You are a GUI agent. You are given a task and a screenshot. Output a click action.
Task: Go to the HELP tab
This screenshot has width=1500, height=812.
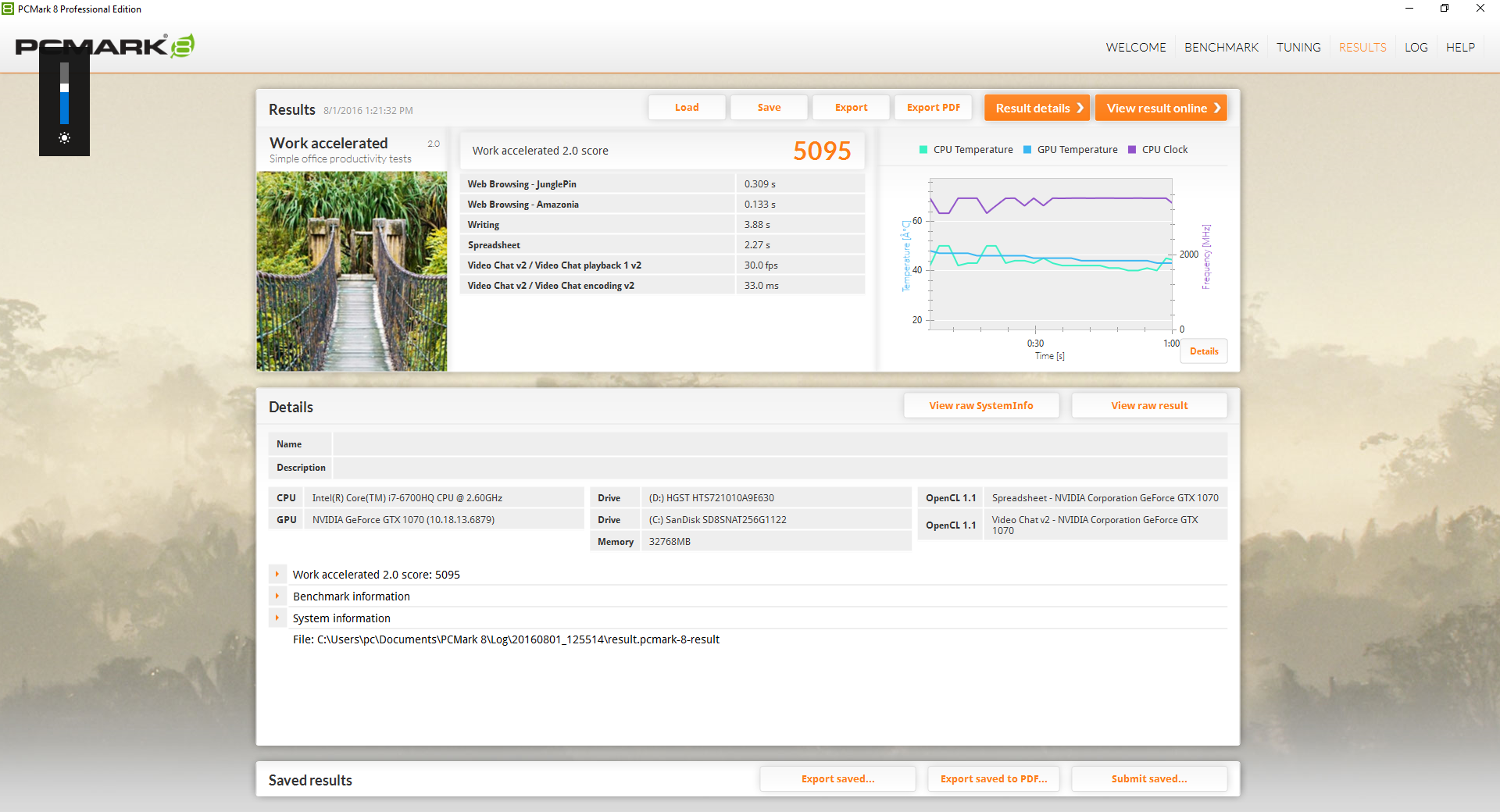pos(1460,47)
